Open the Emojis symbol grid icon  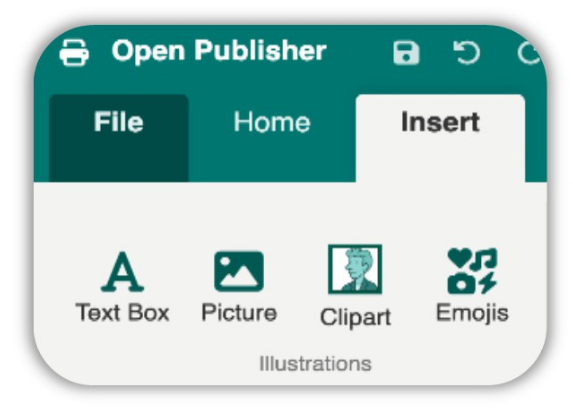(x=472, y=271)
